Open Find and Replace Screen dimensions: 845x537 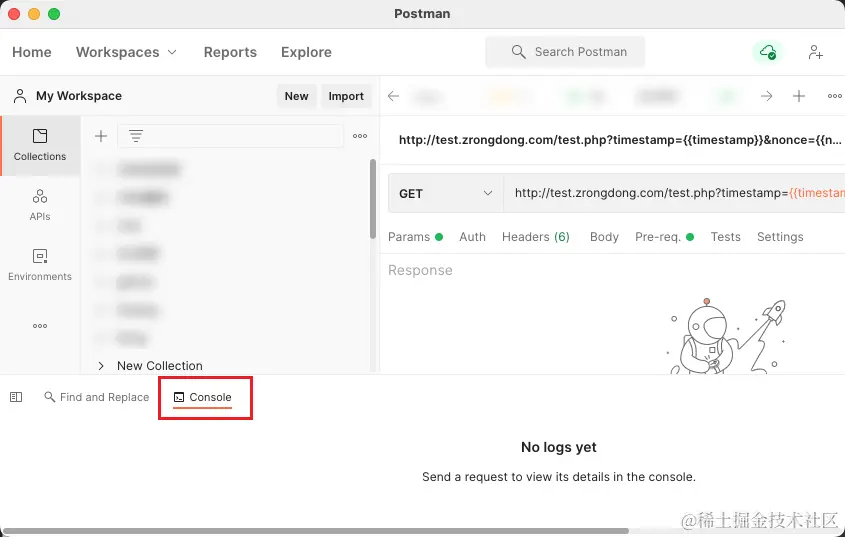pos(96,397)
